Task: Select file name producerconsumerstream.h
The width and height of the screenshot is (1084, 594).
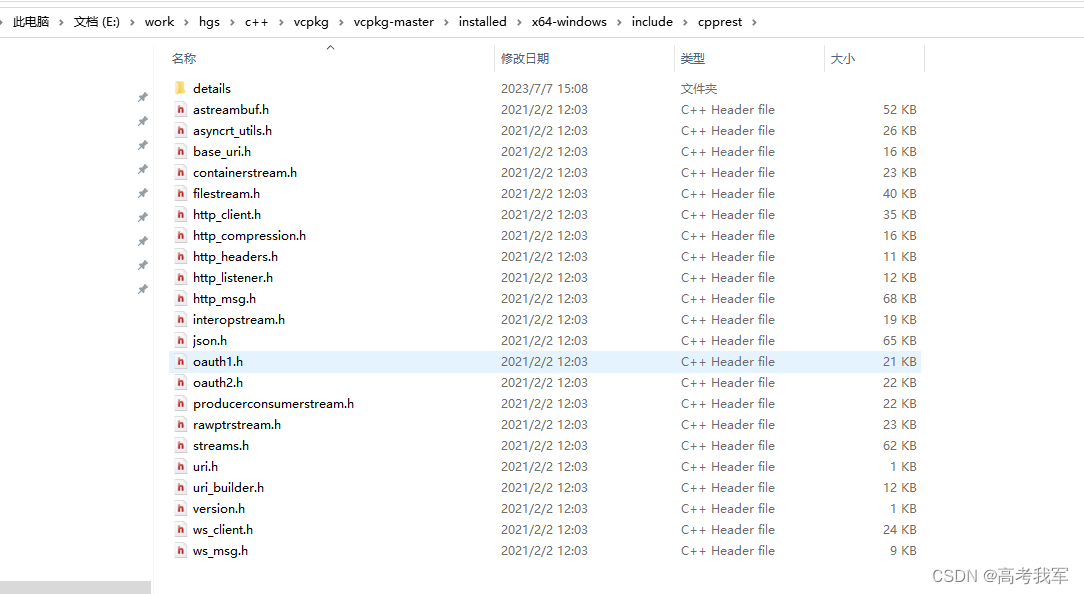Action: [x=273, y=403]
